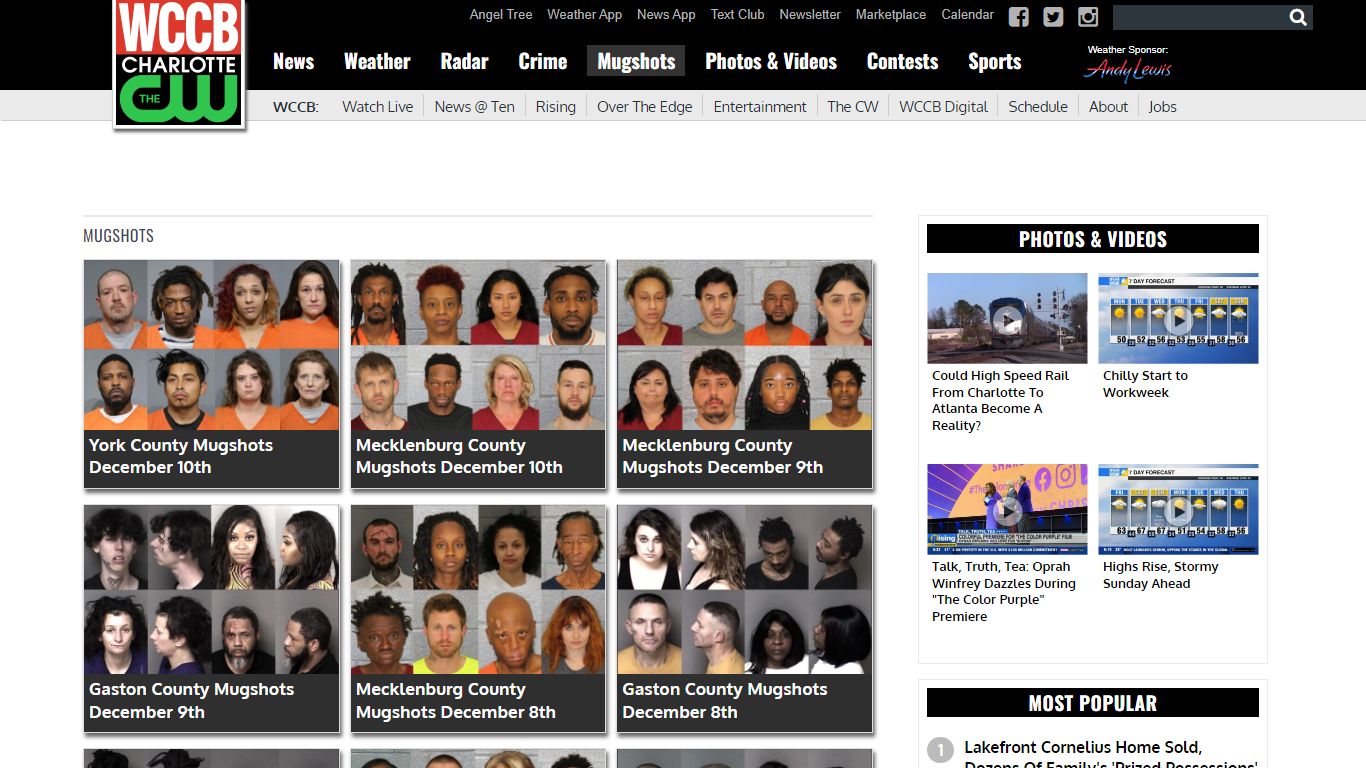Click the header search input field
Screen dimensions: 1366x768
(1199, 17)
